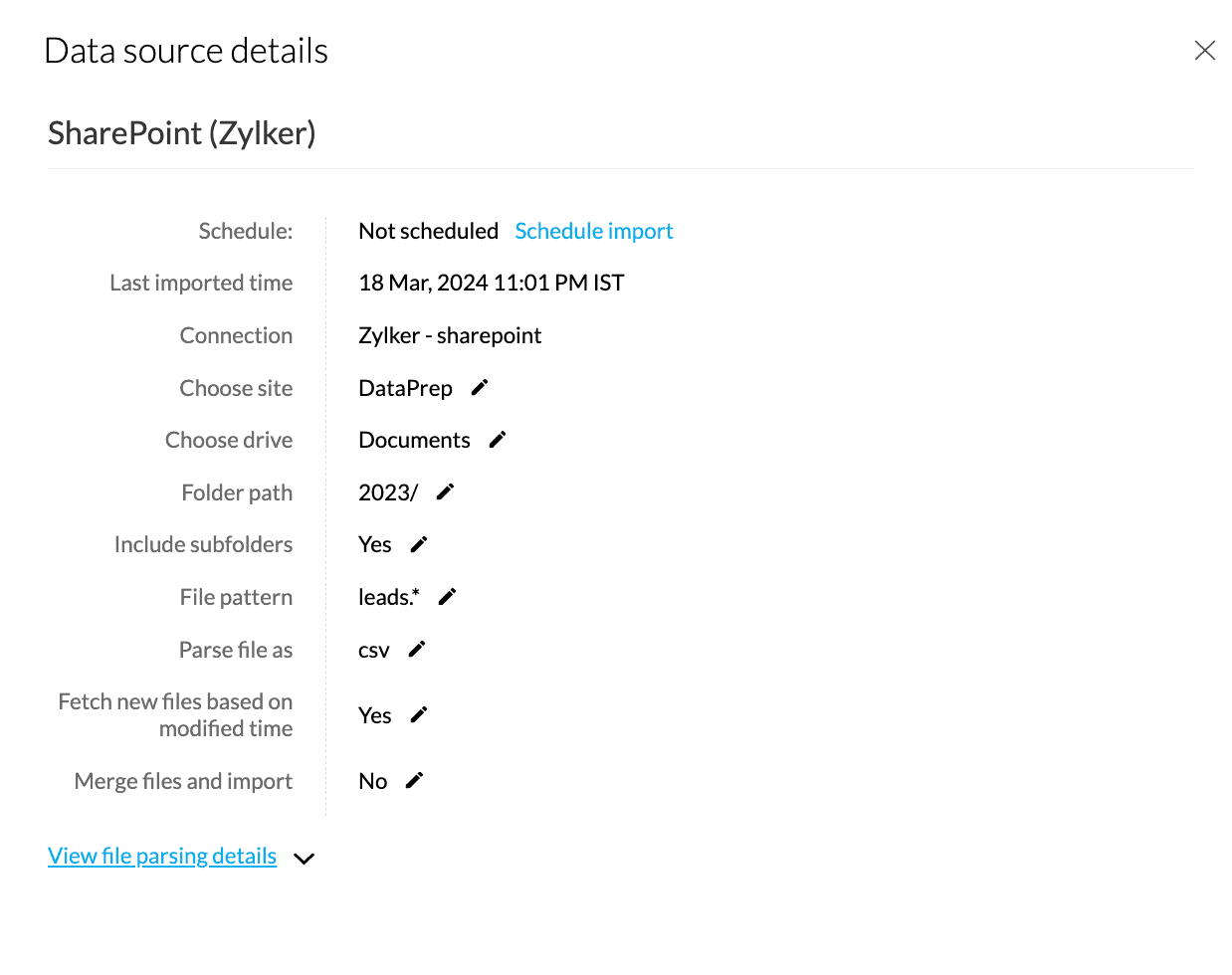Open View file parsing details link
Image resolution: width=1232 pixels, height=975 pixels.
162,856
